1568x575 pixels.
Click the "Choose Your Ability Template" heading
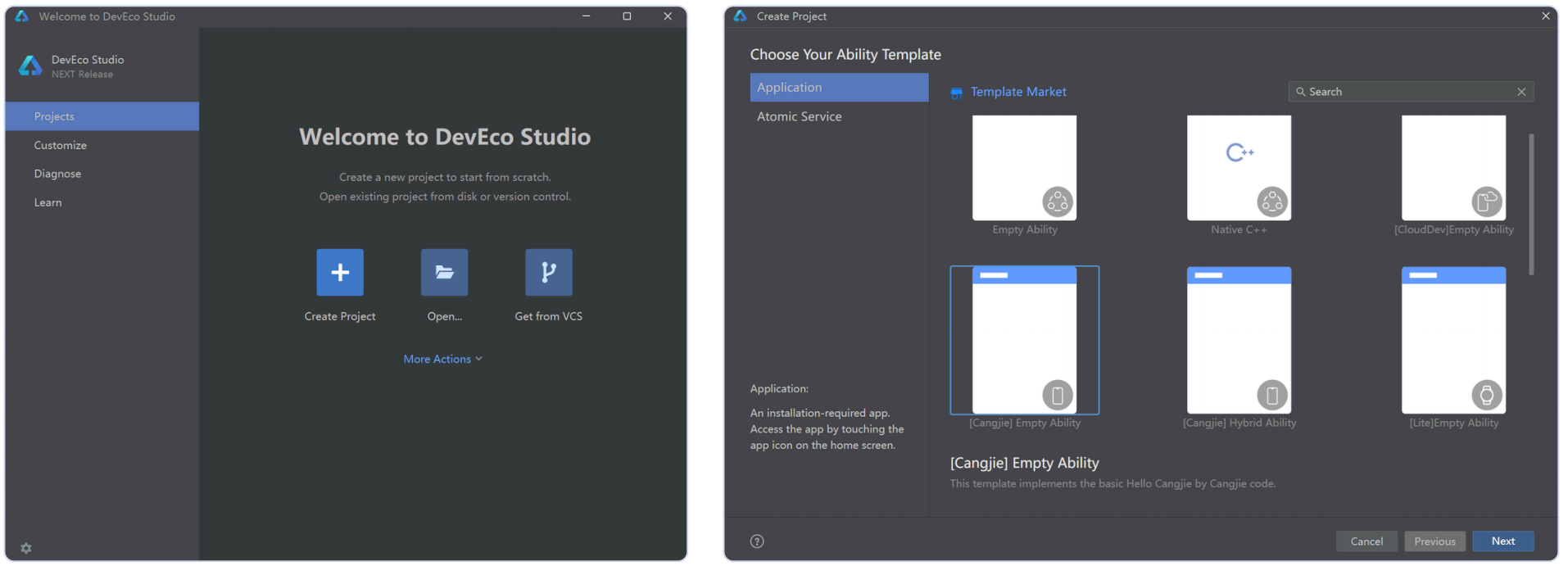click(845, 54)
